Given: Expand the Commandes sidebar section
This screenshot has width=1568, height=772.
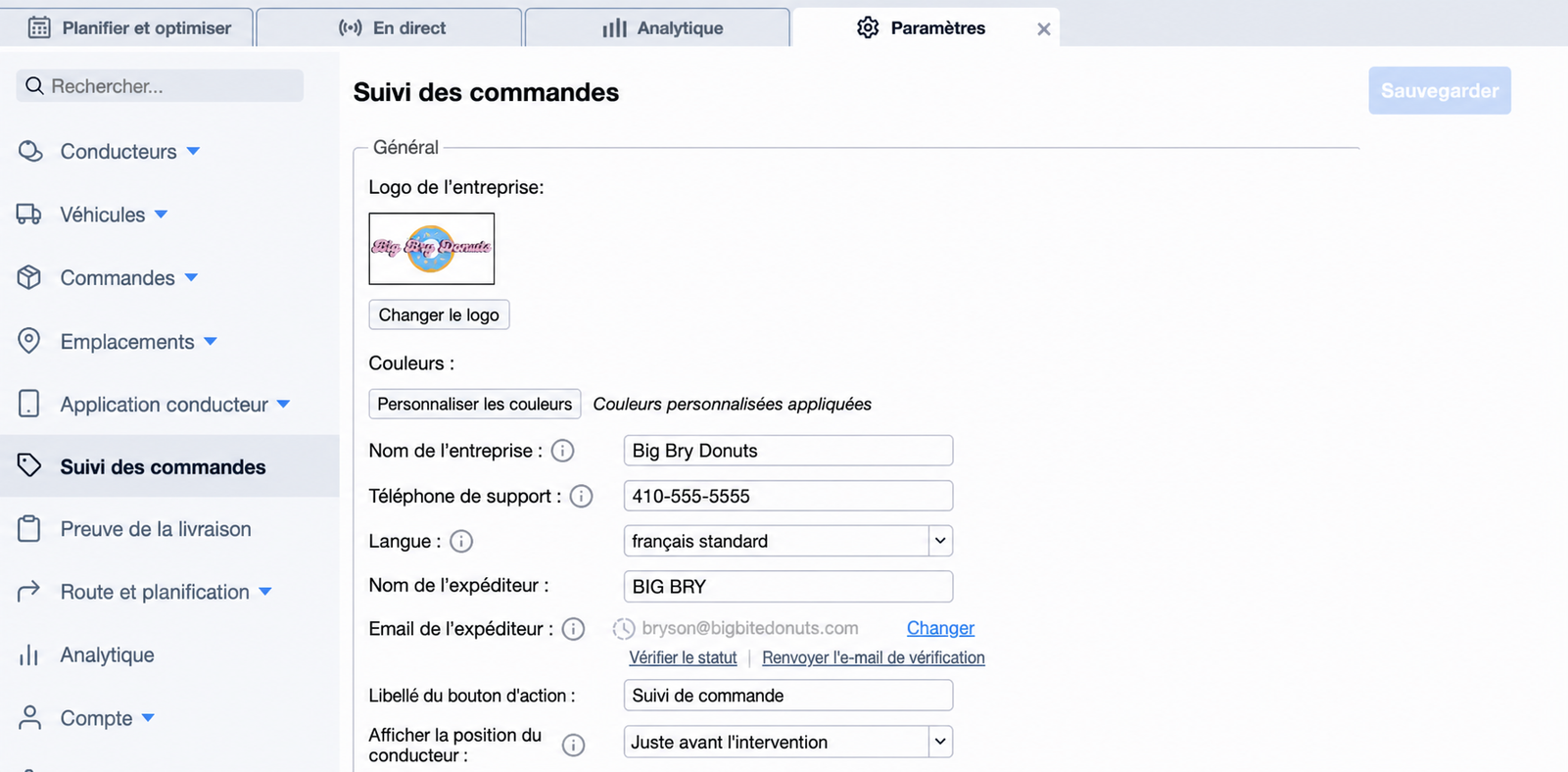Looking at the screenshot, I should tap(191, 277).
